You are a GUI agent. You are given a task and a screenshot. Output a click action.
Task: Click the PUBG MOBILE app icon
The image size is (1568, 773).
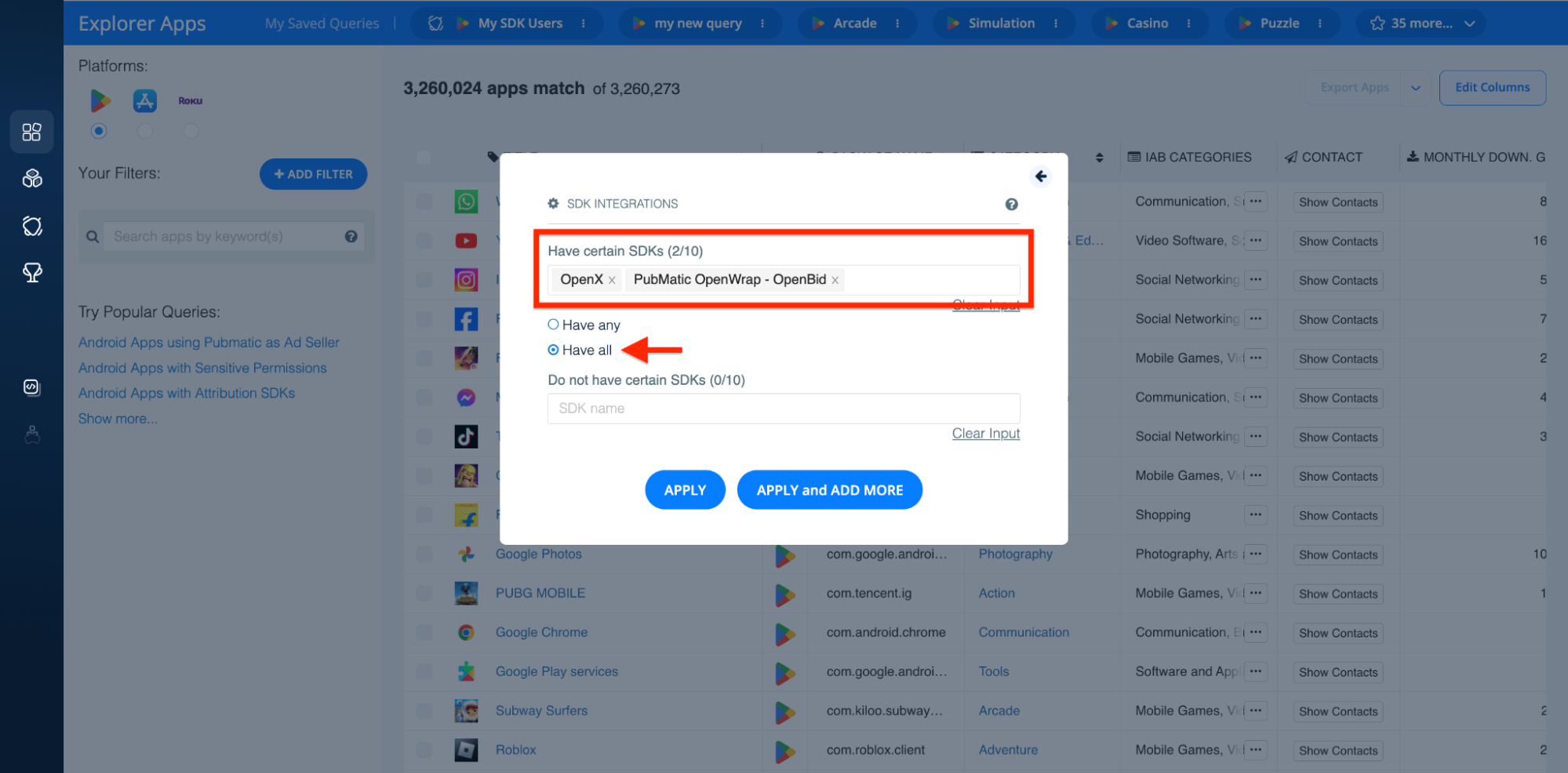(466, 593)
